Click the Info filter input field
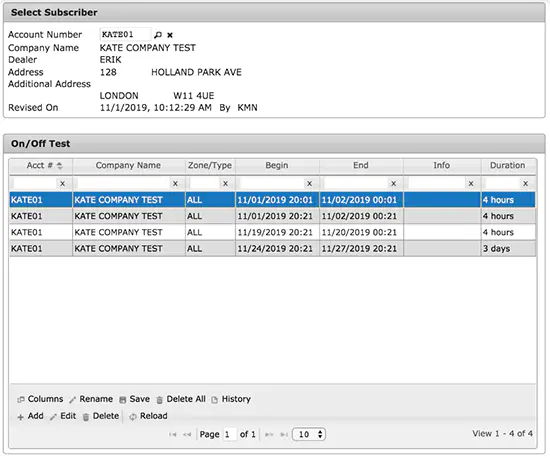 coord(436,183)
